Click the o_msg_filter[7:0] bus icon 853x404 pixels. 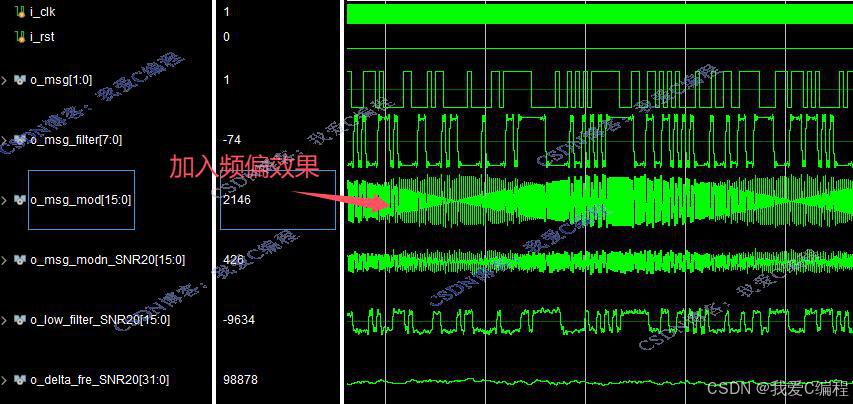(20, 140)
